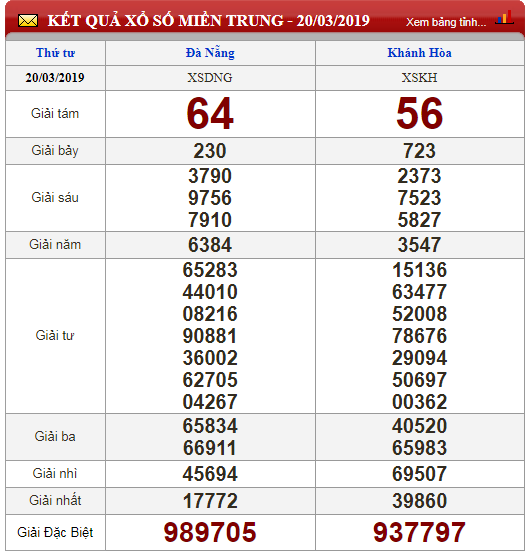Viewport: 528px width, 551px height.
Task: Click the number 6384
Action: click(x=210, y=245)
